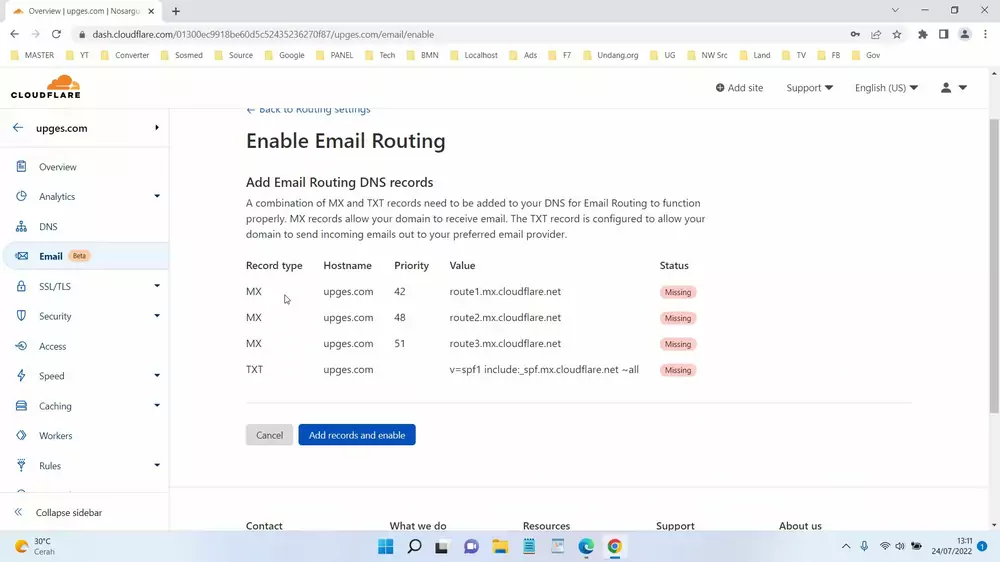Open the Support dropdown
The width and height of the screenshot is (1000, 562).
click(809, 87)
